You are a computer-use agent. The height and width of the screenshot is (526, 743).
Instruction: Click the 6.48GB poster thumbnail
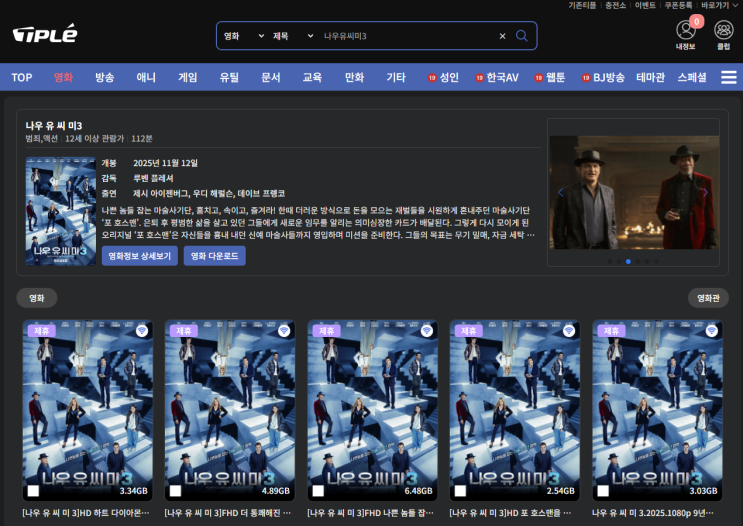(x=372, y=410)
